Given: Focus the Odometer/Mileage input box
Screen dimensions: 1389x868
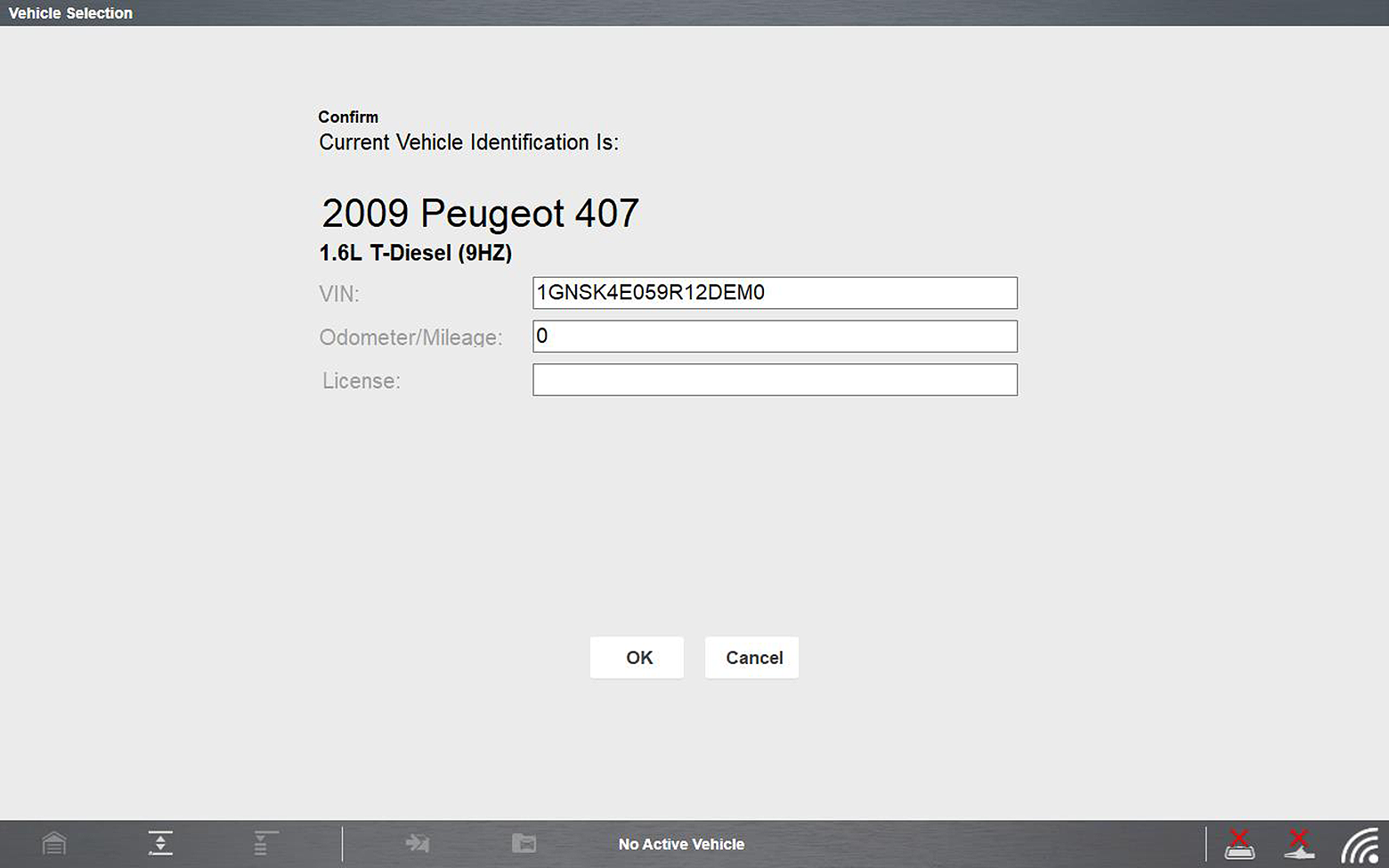Looking at the screenshot, I should point(775,337).
